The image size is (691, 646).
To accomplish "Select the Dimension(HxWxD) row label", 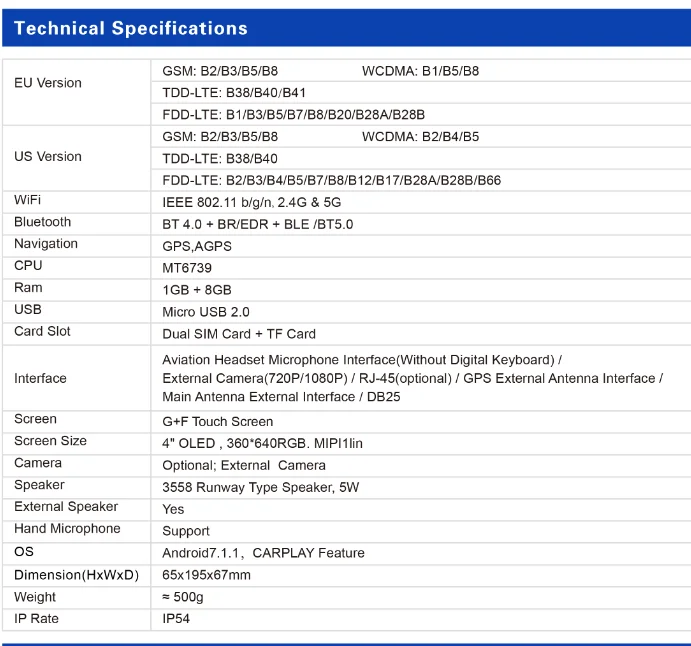I will tap(76, 575).
